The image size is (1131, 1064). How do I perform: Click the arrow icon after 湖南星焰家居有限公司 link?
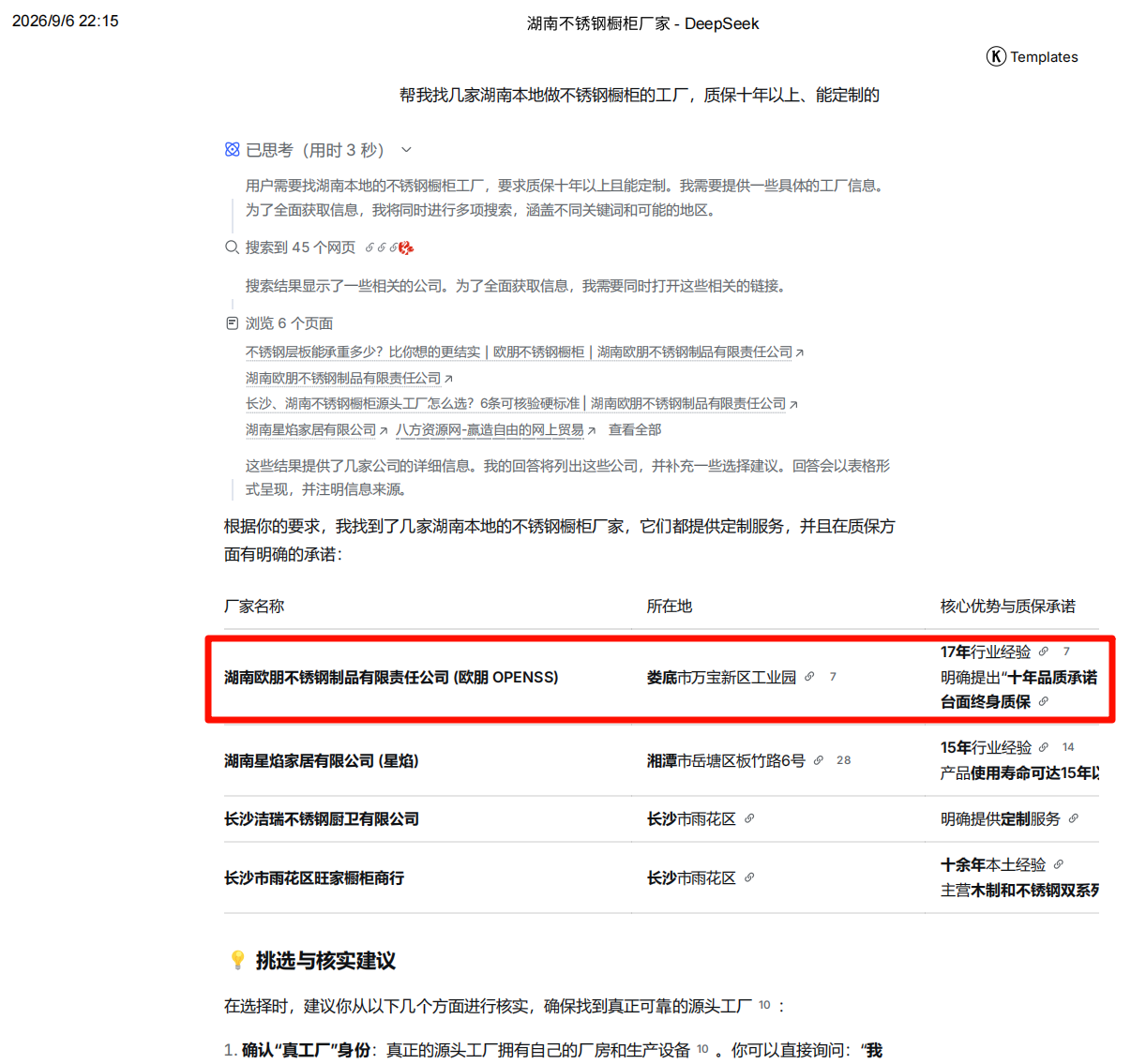(x=383, y=430)
